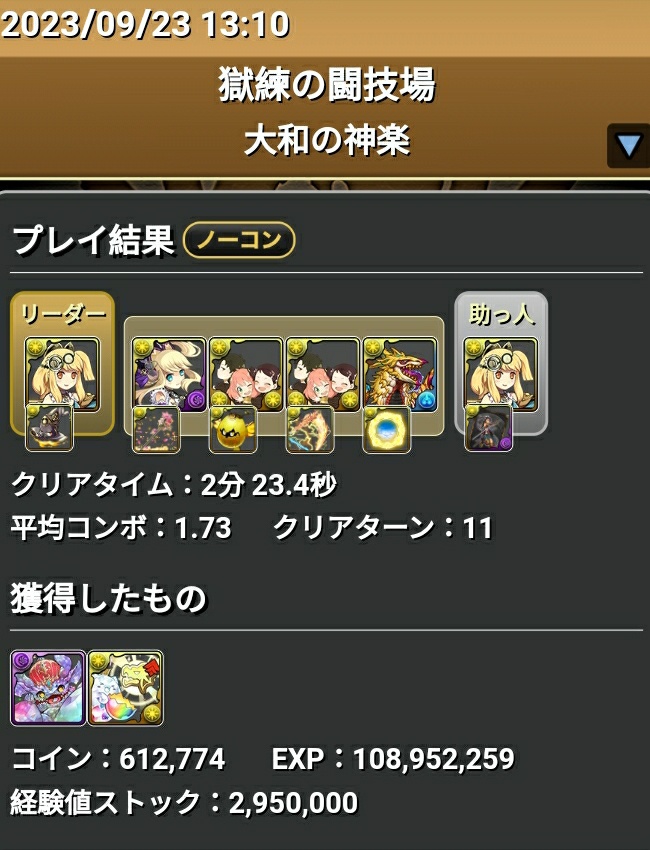Tap the 大和の神楽 floor name
Screen dimensions: 650x850
(327, 140)
